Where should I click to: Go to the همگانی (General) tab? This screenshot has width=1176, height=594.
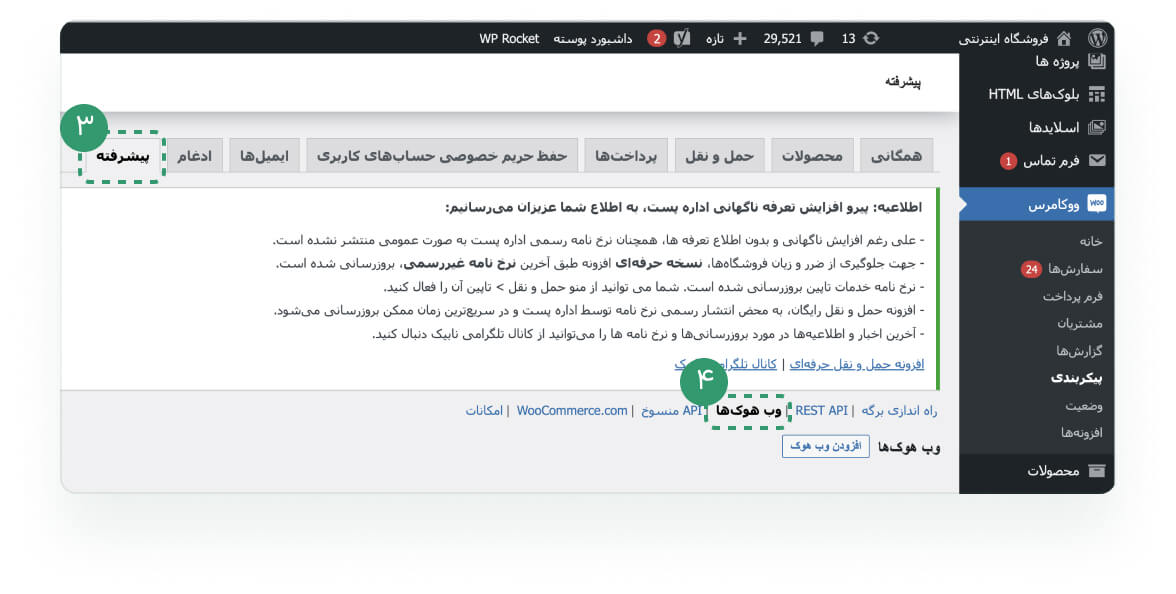(x=896, y=156)
